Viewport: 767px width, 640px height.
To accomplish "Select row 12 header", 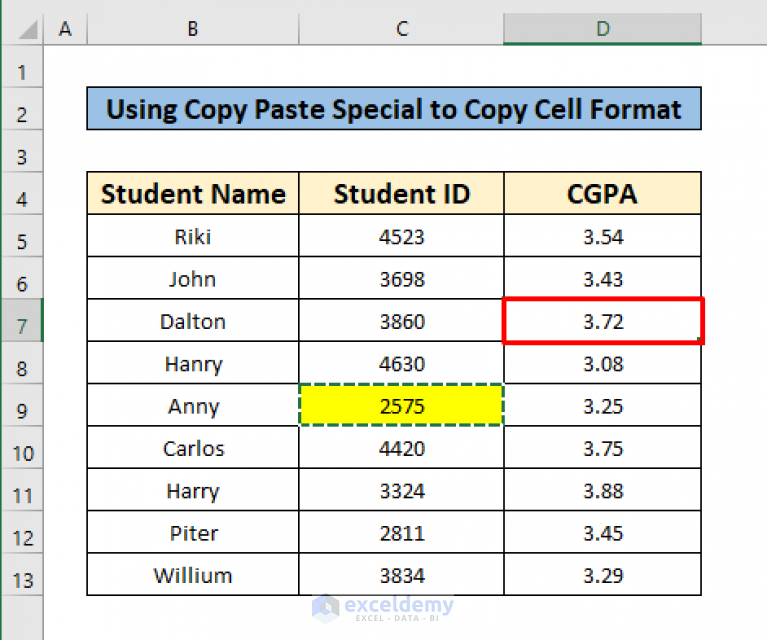I will click(x=22, y=532).
